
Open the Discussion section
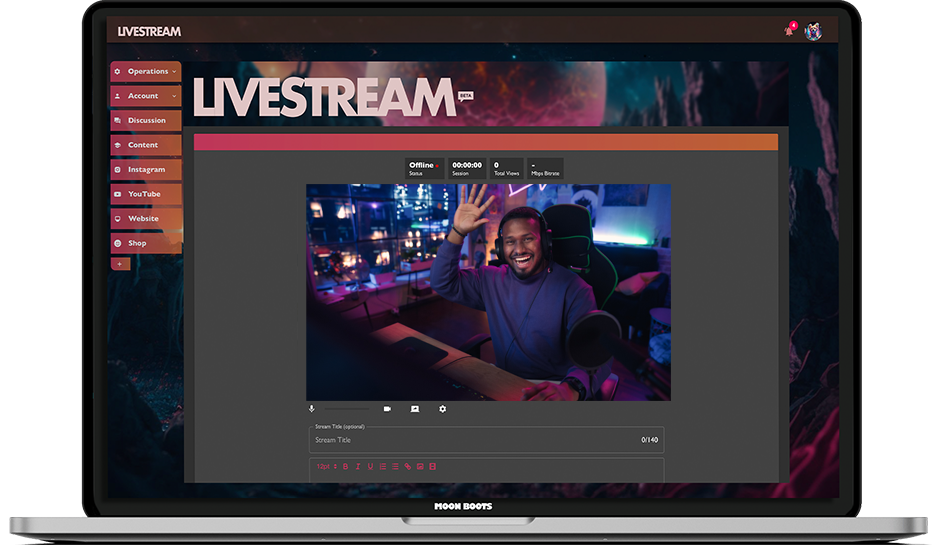tap(146, 121)
